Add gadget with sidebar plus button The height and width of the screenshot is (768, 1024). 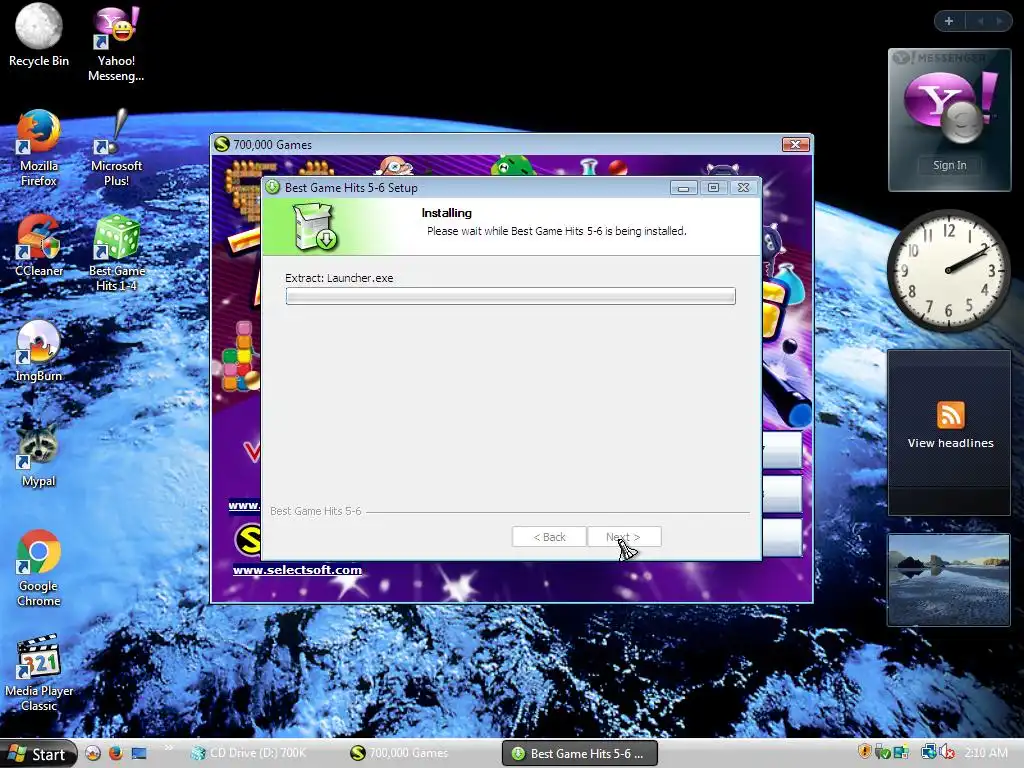click(949, 21)
